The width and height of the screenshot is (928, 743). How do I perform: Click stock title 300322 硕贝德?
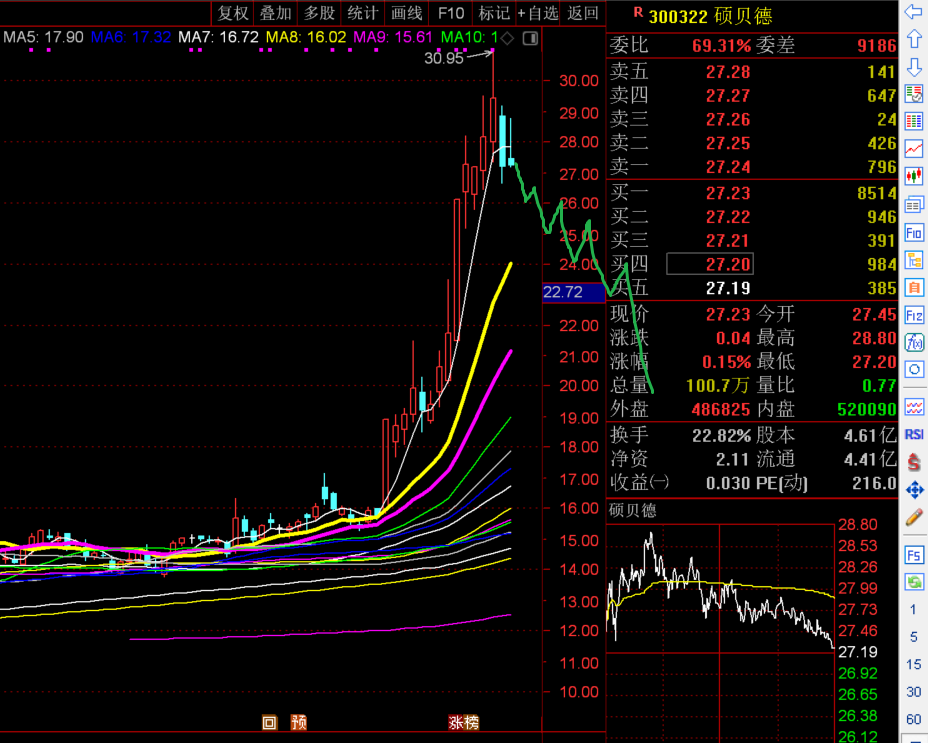pos(710,16)
